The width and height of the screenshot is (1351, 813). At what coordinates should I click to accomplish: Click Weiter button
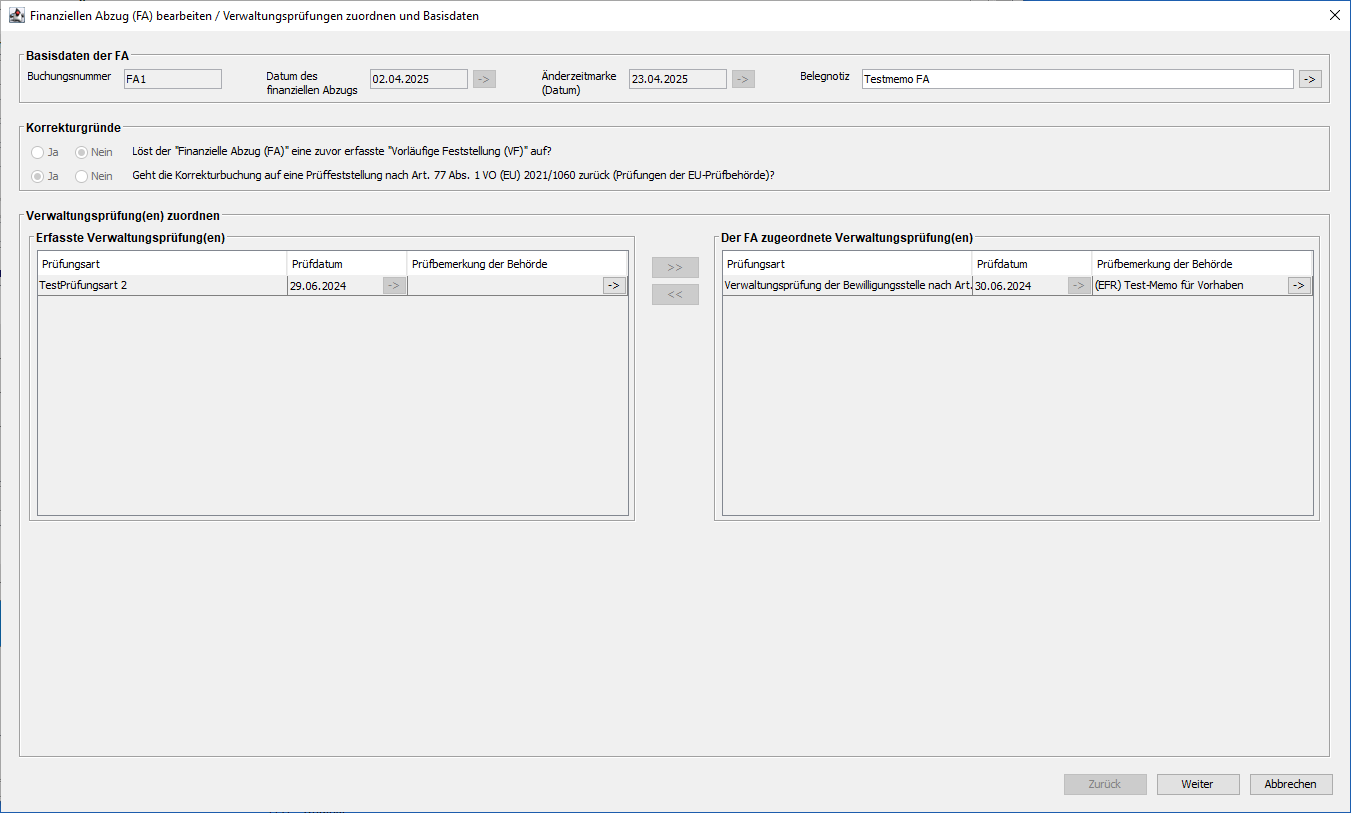pos(1197,784)
